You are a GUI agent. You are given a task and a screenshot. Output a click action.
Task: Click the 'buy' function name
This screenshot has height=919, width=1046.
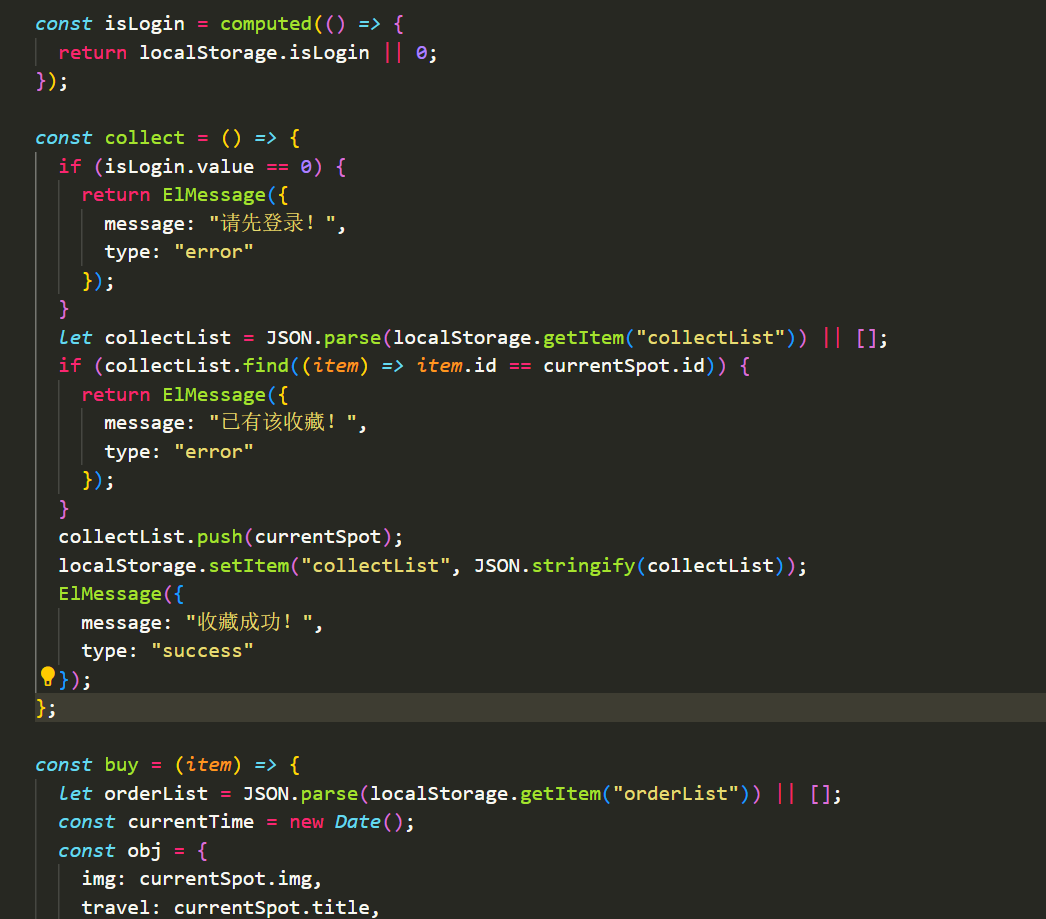121,765
